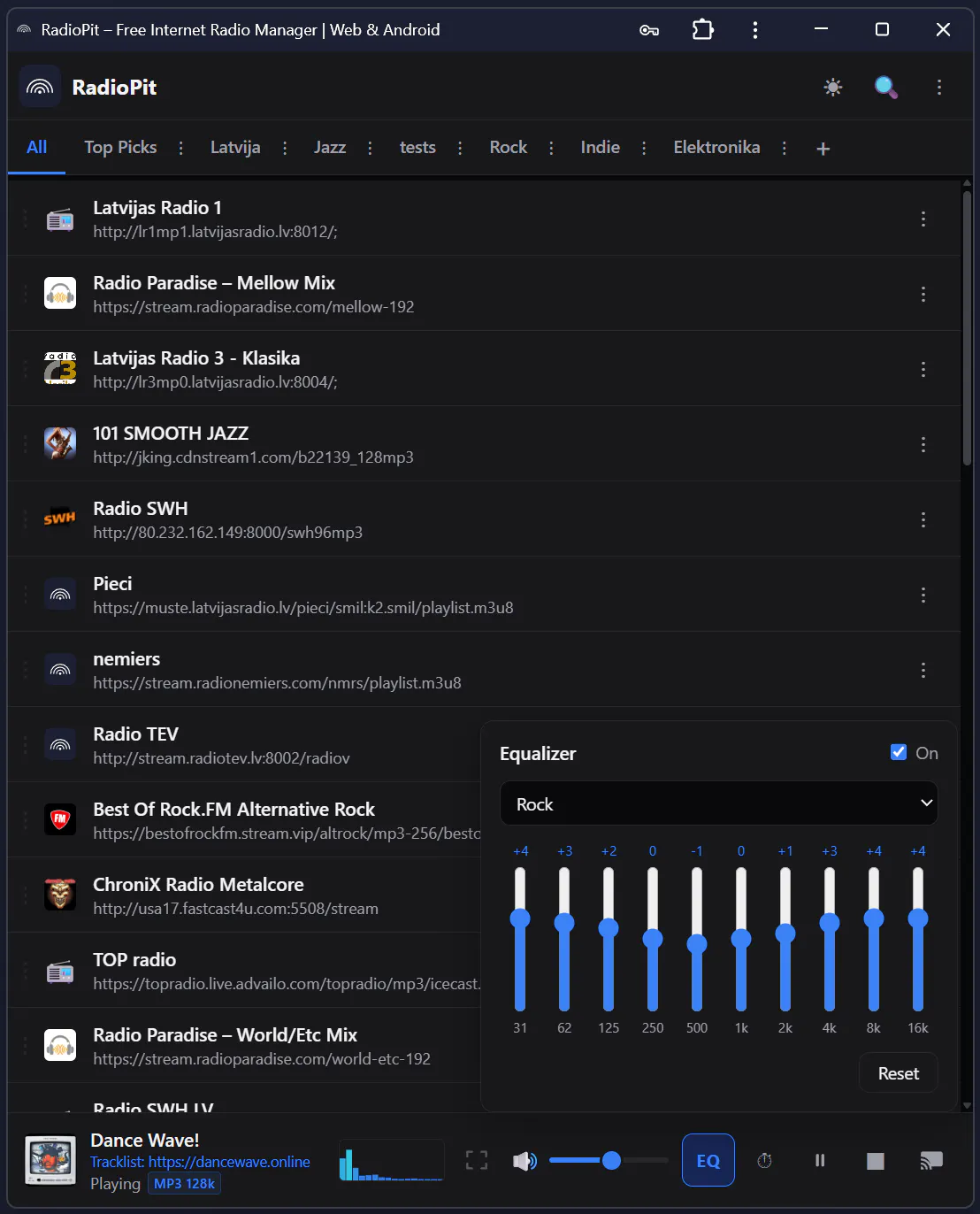Click the 101 SMOOTH JAZZ station logo
Screen dimensions: 980x1214
point(60,443)
